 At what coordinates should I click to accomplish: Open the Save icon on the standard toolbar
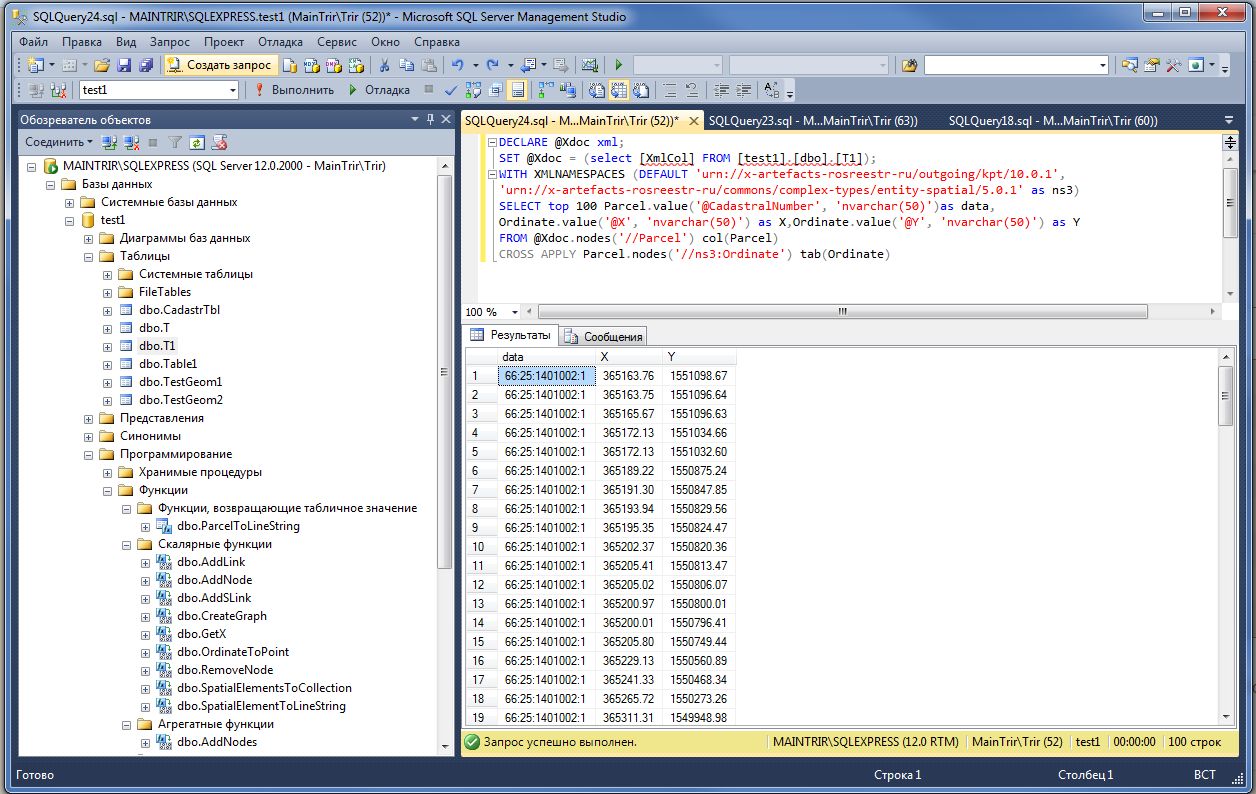coord(125,64)
